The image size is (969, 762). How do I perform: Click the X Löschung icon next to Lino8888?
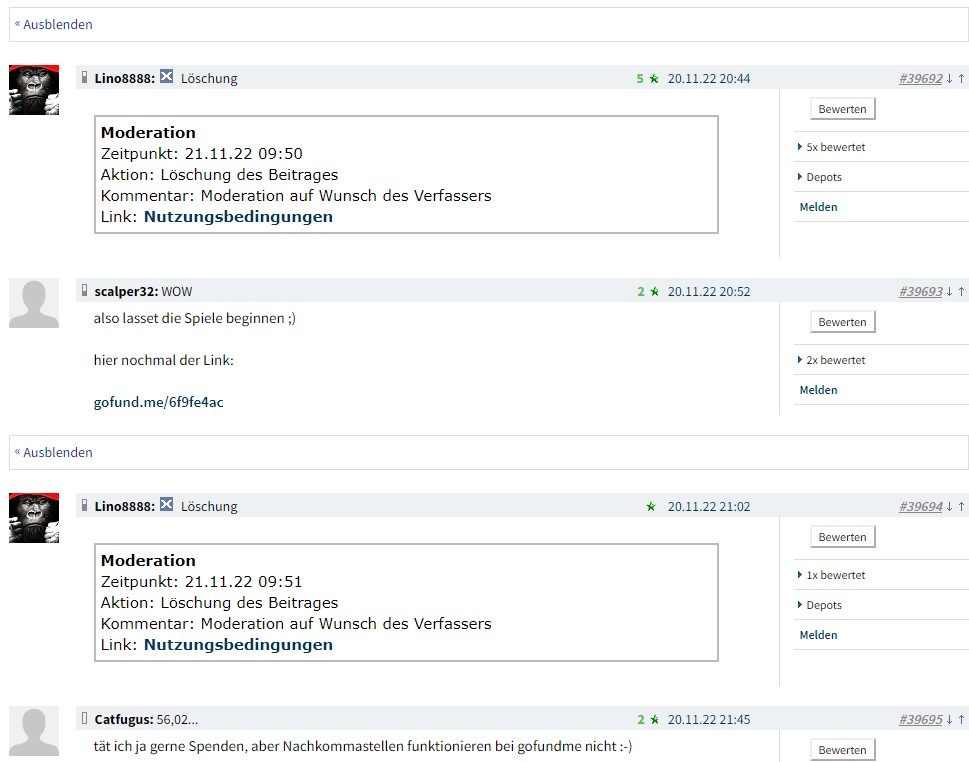pos(166,77)
